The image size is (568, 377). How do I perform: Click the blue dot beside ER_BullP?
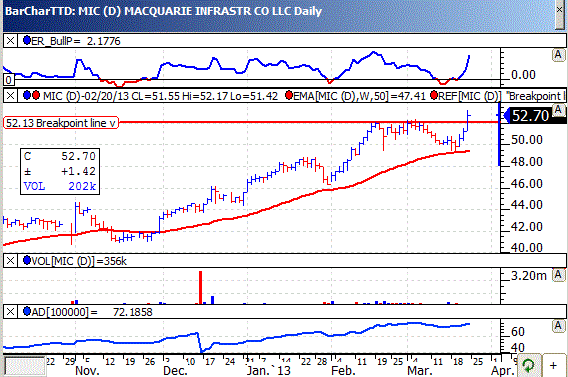27,40
